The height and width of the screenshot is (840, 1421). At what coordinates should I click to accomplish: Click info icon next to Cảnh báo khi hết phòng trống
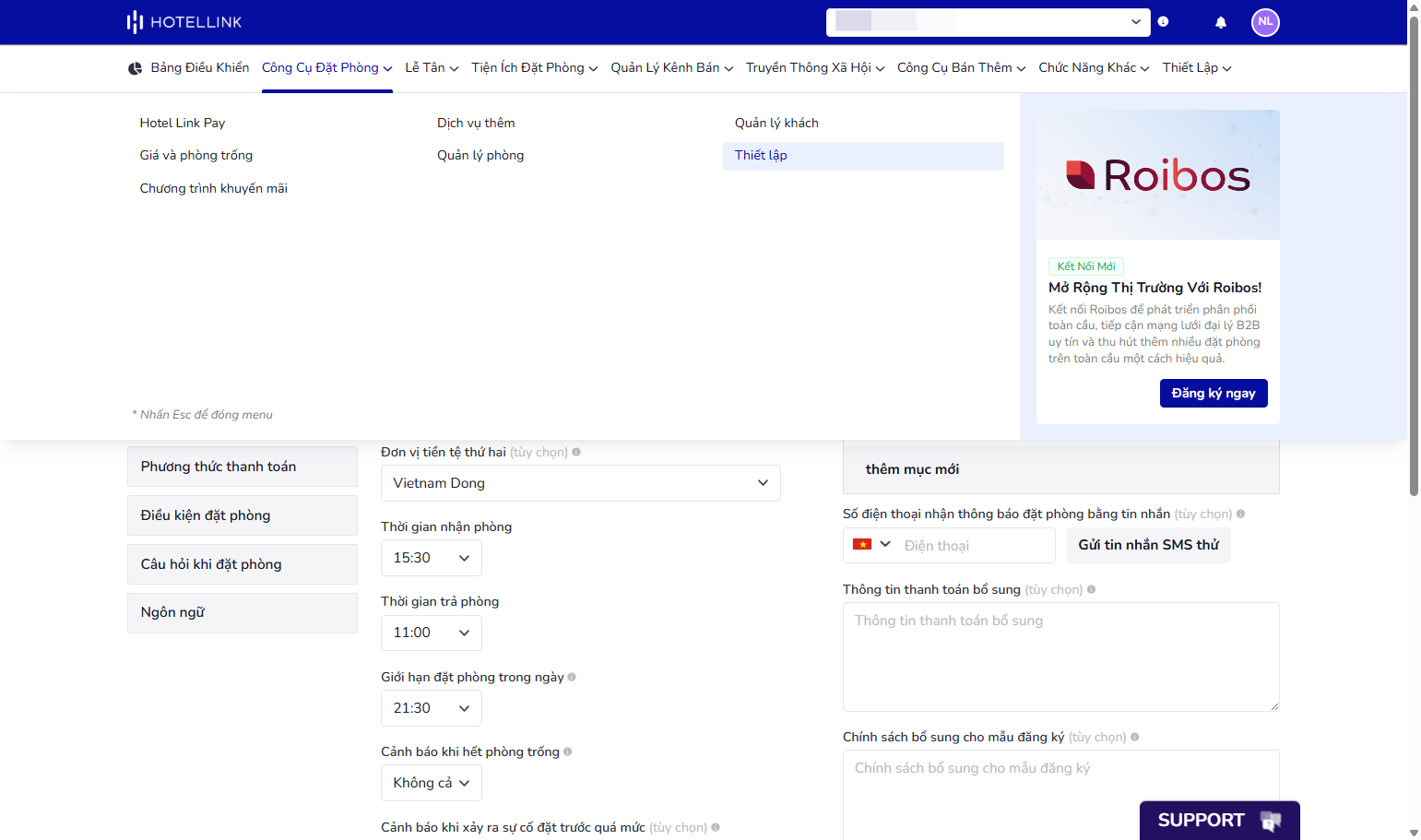567,751
